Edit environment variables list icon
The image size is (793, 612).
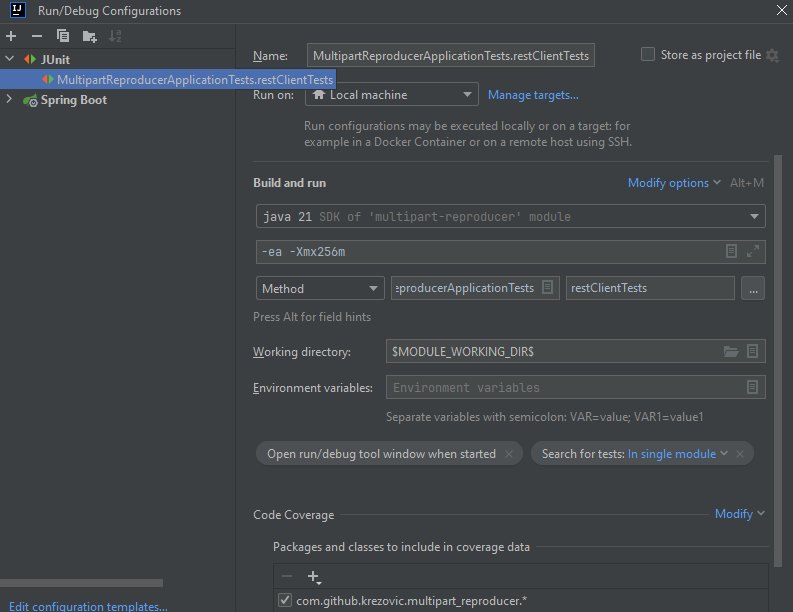(x=753, y=387)
